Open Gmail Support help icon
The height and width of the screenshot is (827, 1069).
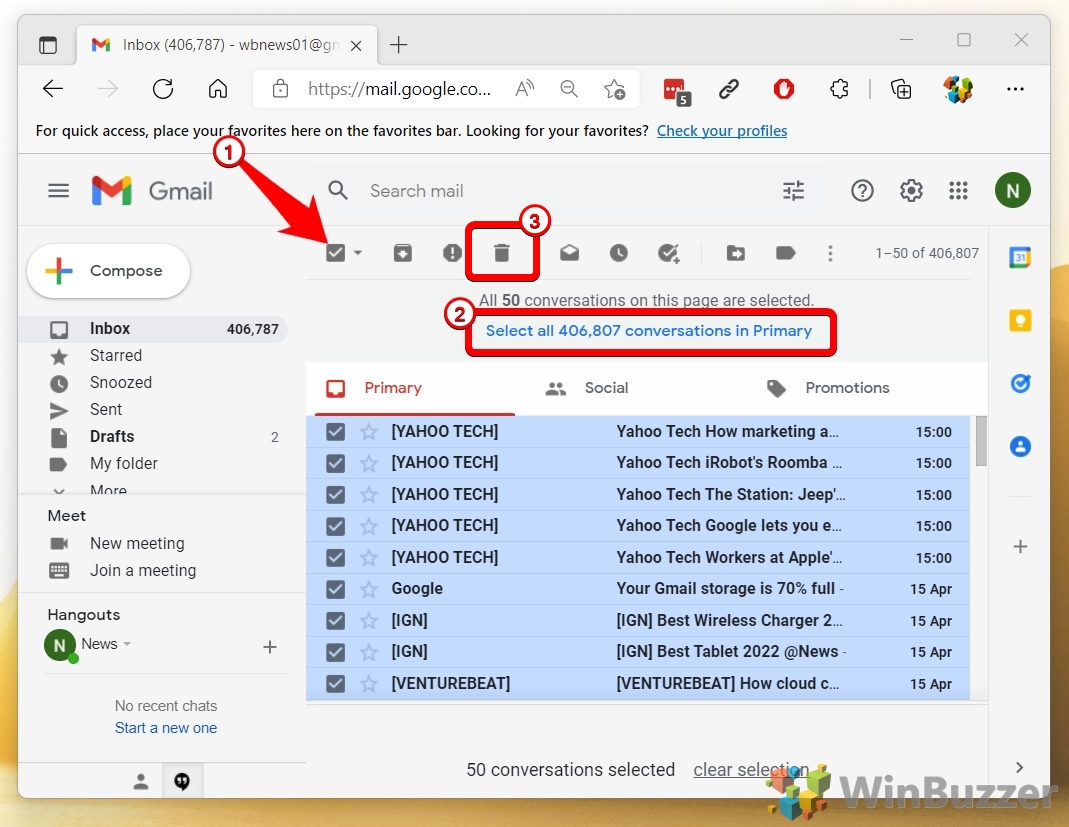862,190
